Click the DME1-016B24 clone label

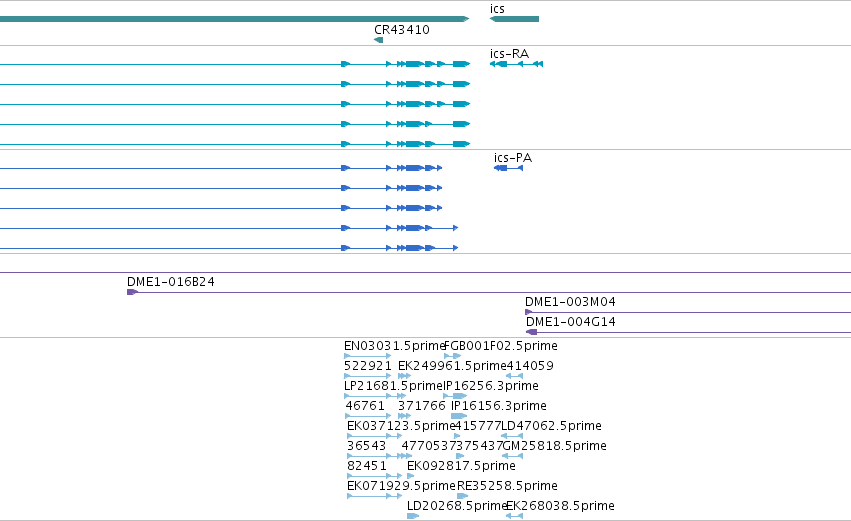[170, 282]
